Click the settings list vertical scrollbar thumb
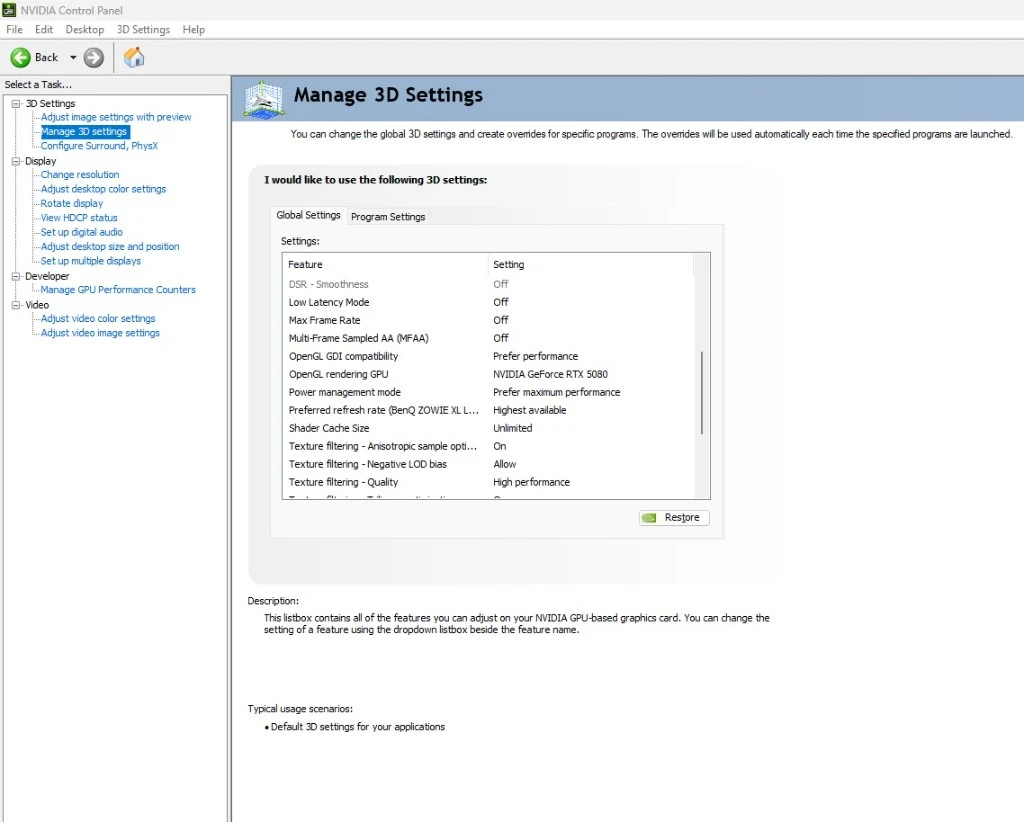 [x=702, y=392]
